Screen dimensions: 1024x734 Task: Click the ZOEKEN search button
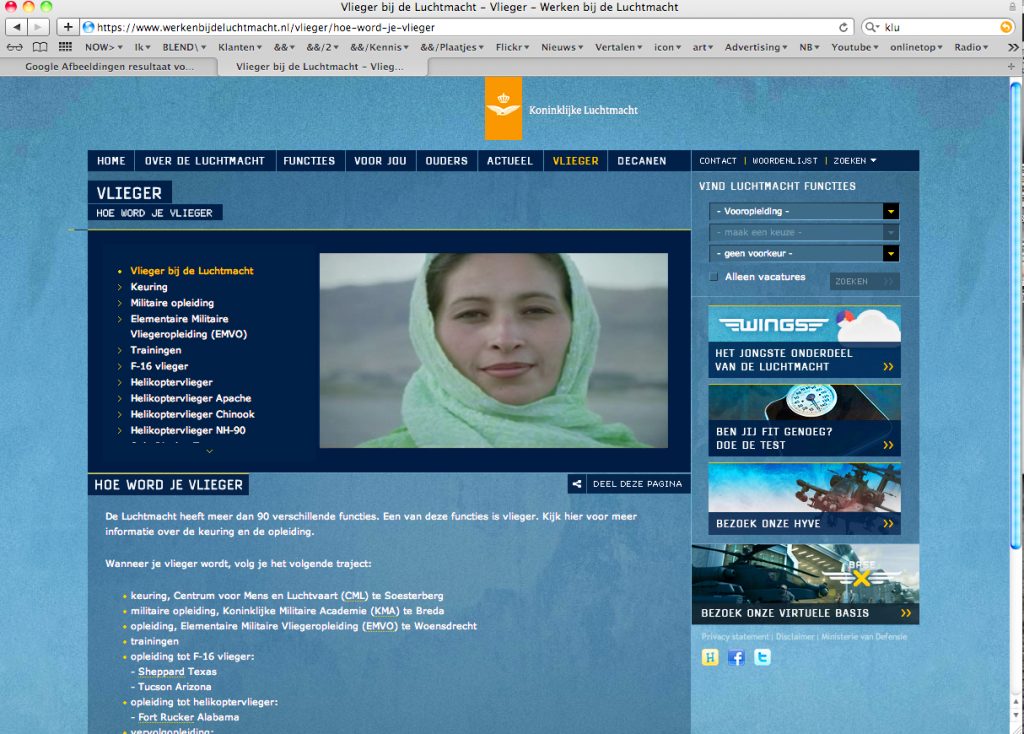click(864, 281)
